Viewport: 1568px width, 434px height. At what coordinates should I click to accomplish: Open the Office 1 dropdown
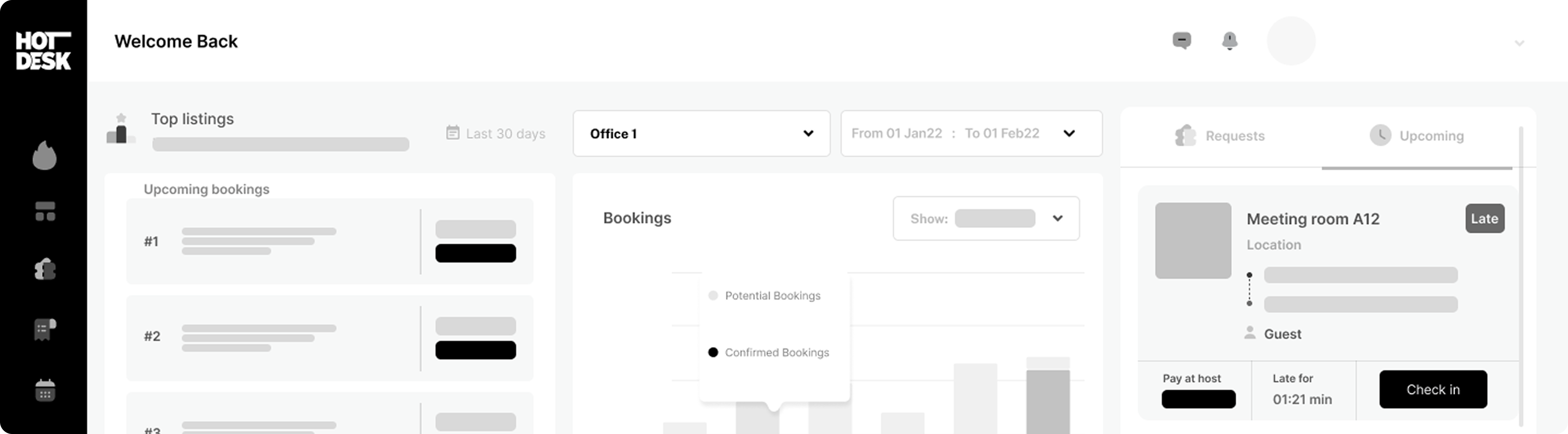(x=701, y=133)
